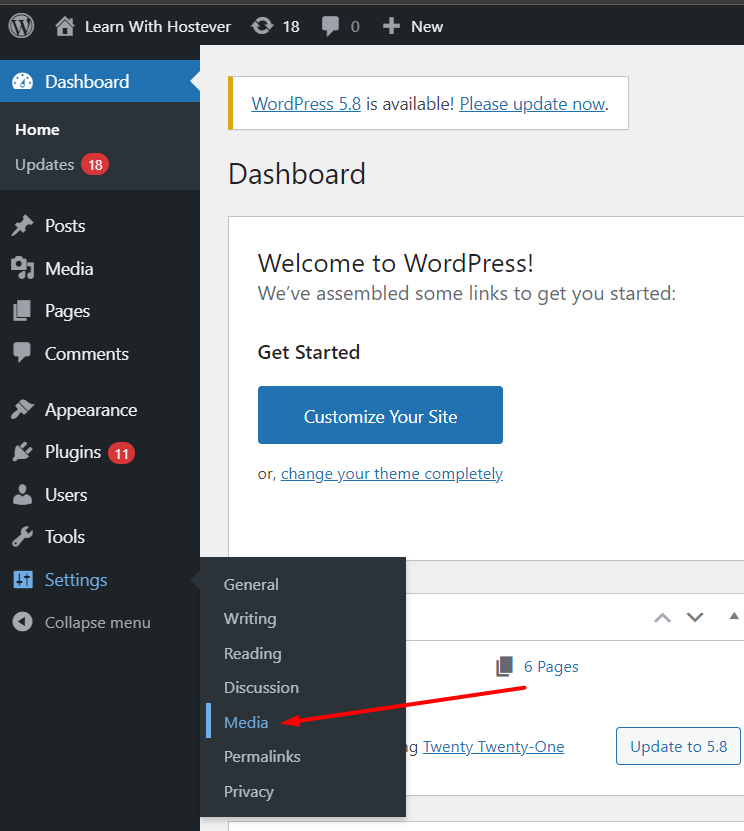Open the Comments menu
Image resolution: width=744 pixels, height=831 pixels.
click(86, 353)
